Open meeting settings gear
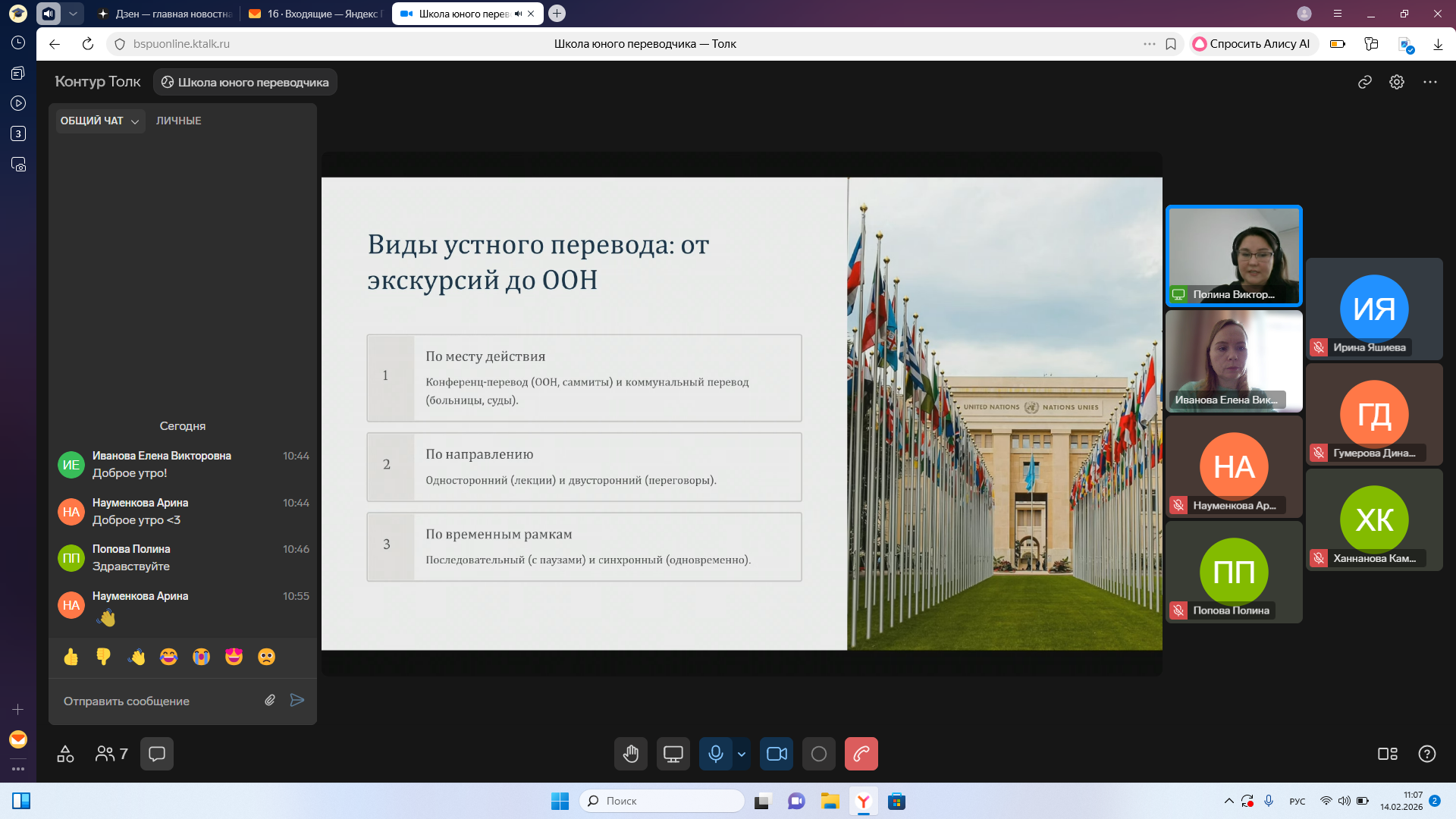 coord(1396,82)
